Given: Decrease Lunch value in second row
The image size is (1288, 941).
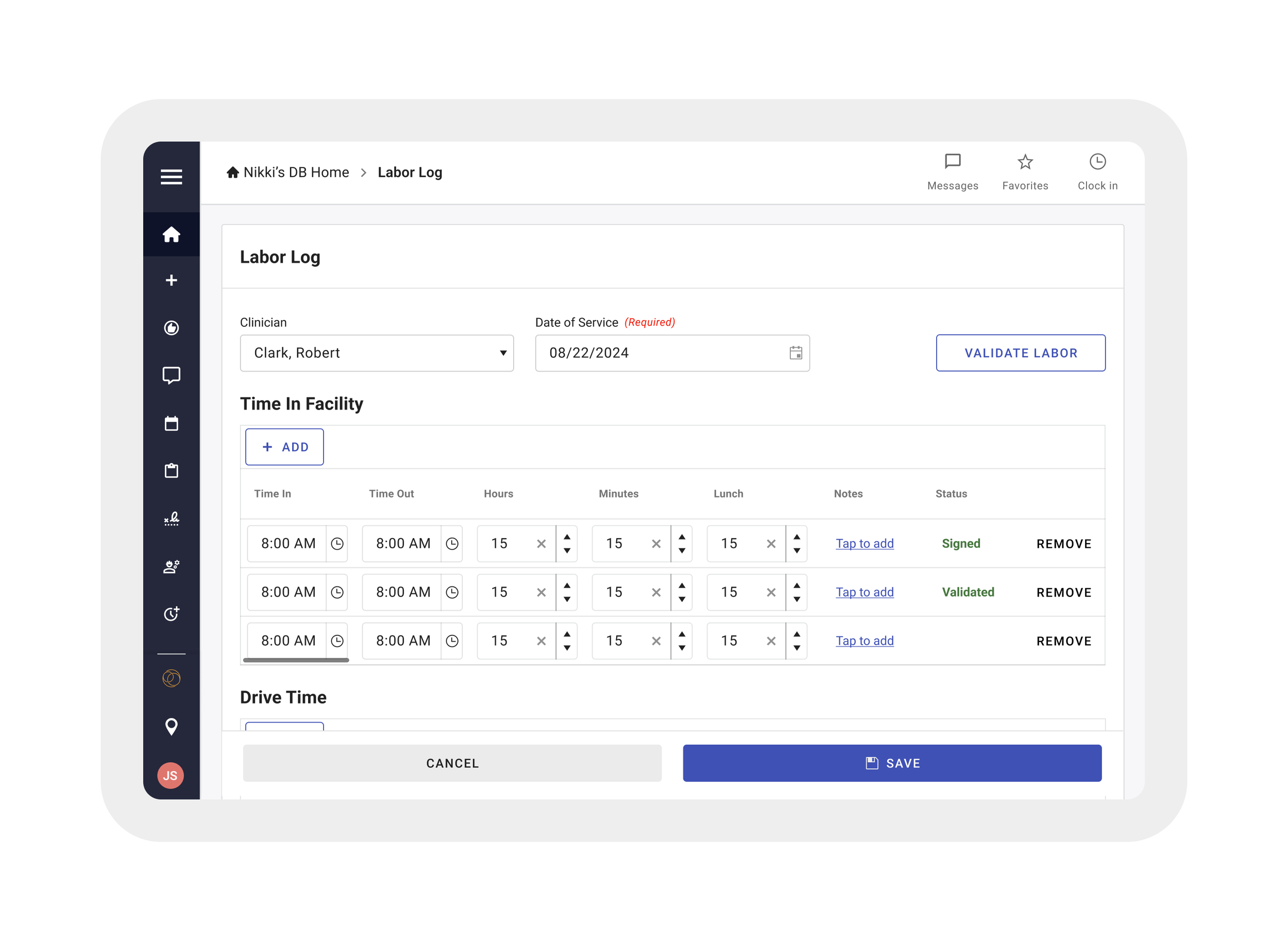Looking at the screenshot, I should click(x=796, y=600).
